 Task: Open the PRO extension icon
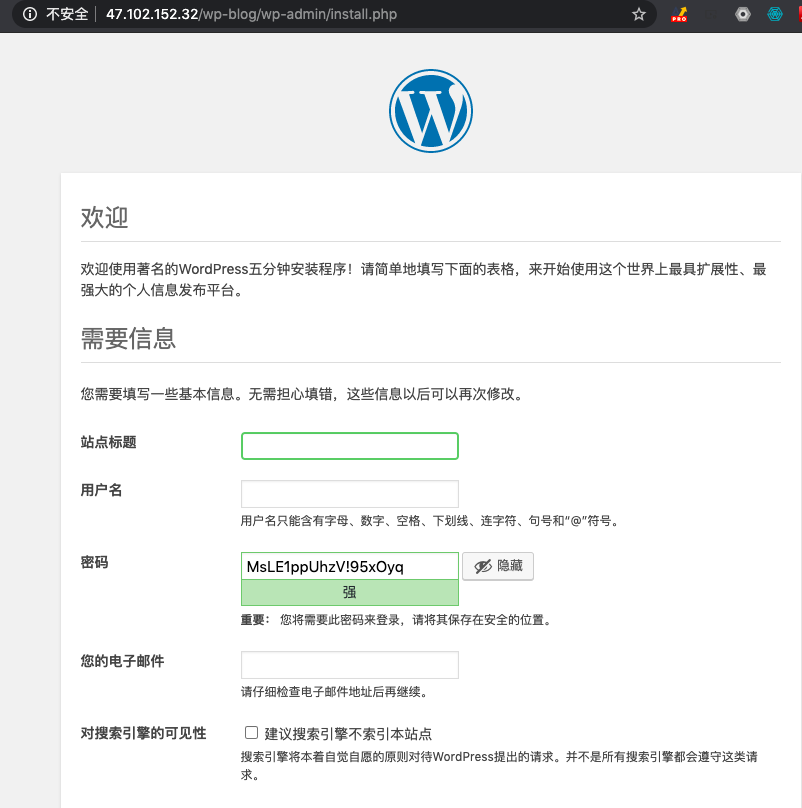[x=679, y=14]
